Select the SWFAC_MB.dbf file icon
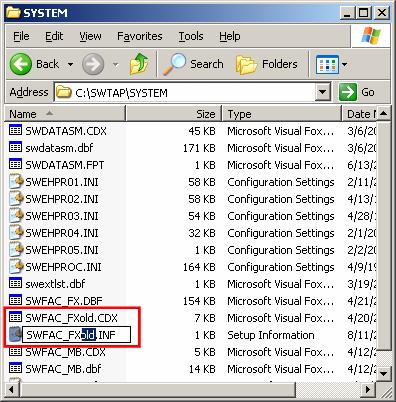This screenshot has height=402, width=396. point(15,368)
